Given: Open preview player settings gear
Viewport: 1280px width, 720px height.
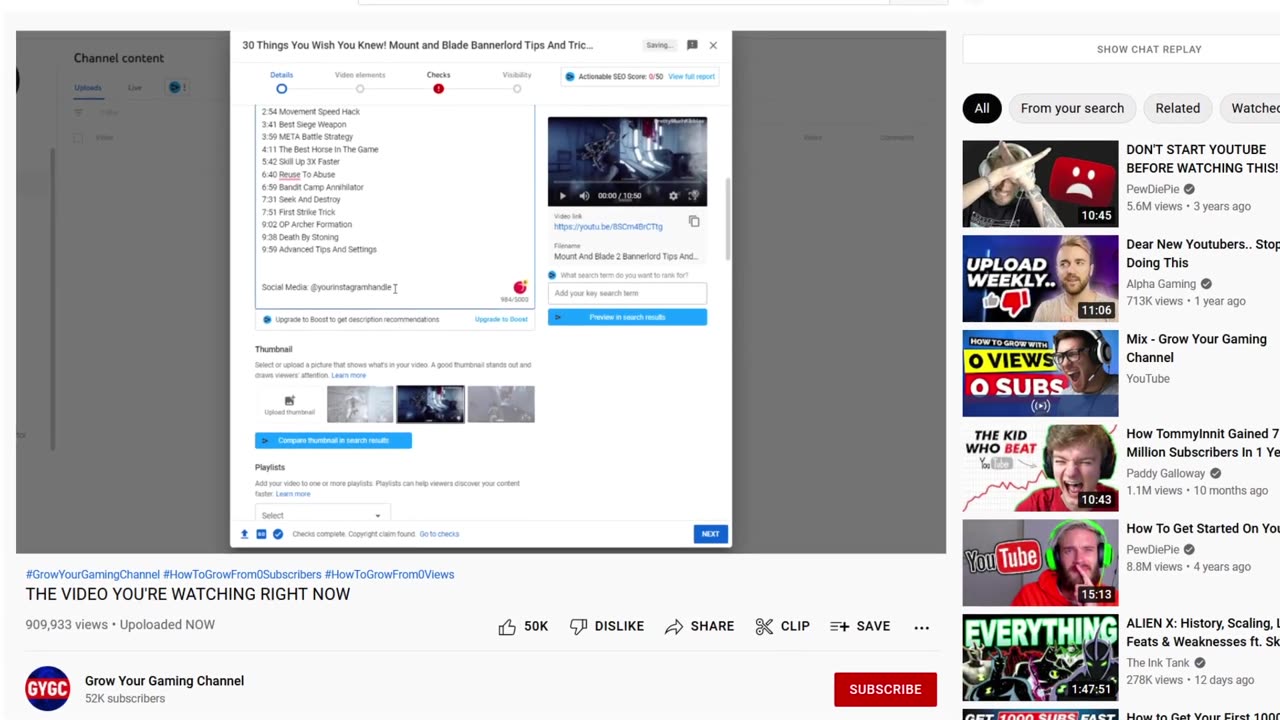Looking at the screenshot, I should pos(673,196).
